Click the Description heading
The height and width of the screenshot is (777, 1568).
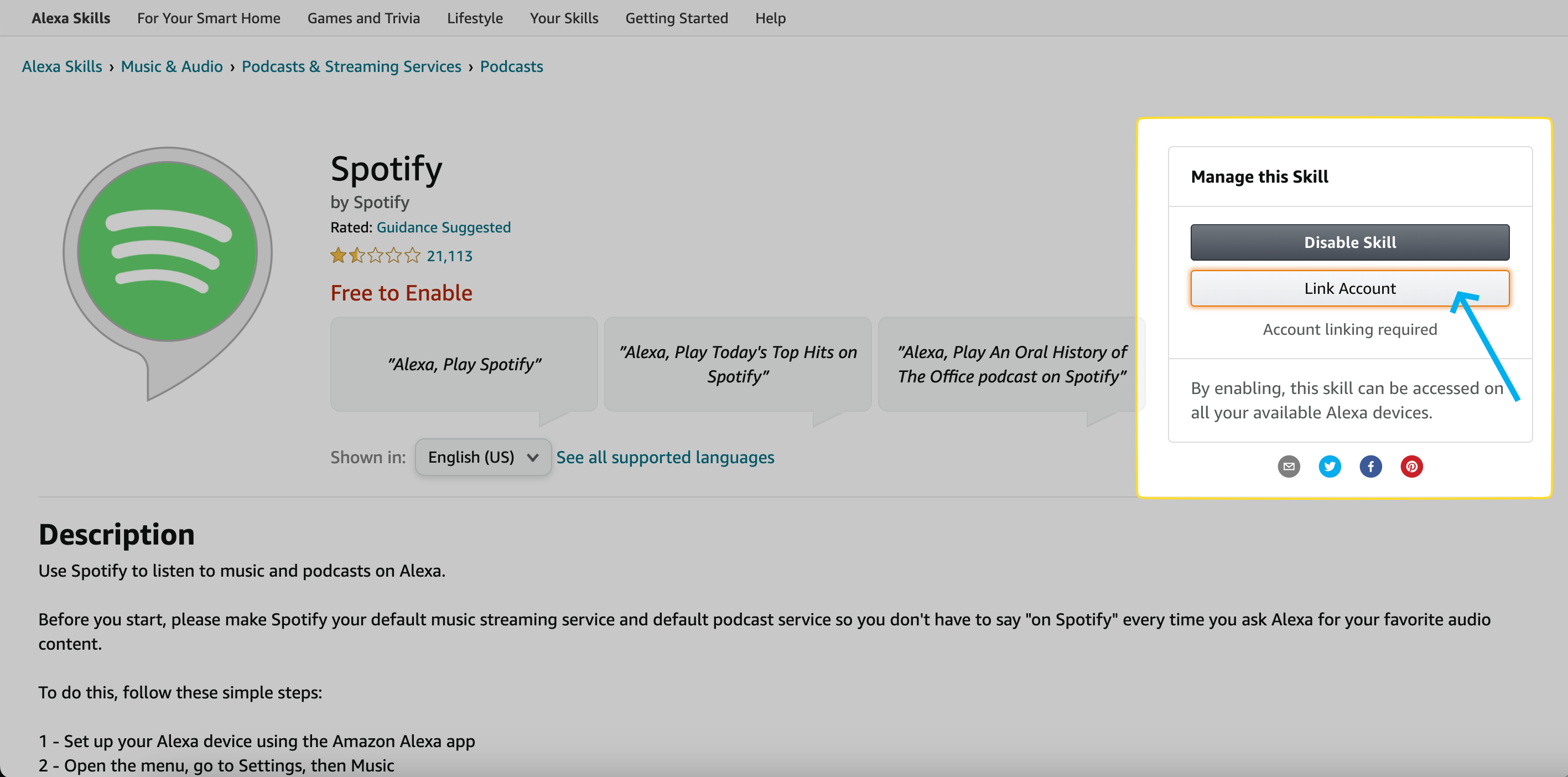pos(116,535)
